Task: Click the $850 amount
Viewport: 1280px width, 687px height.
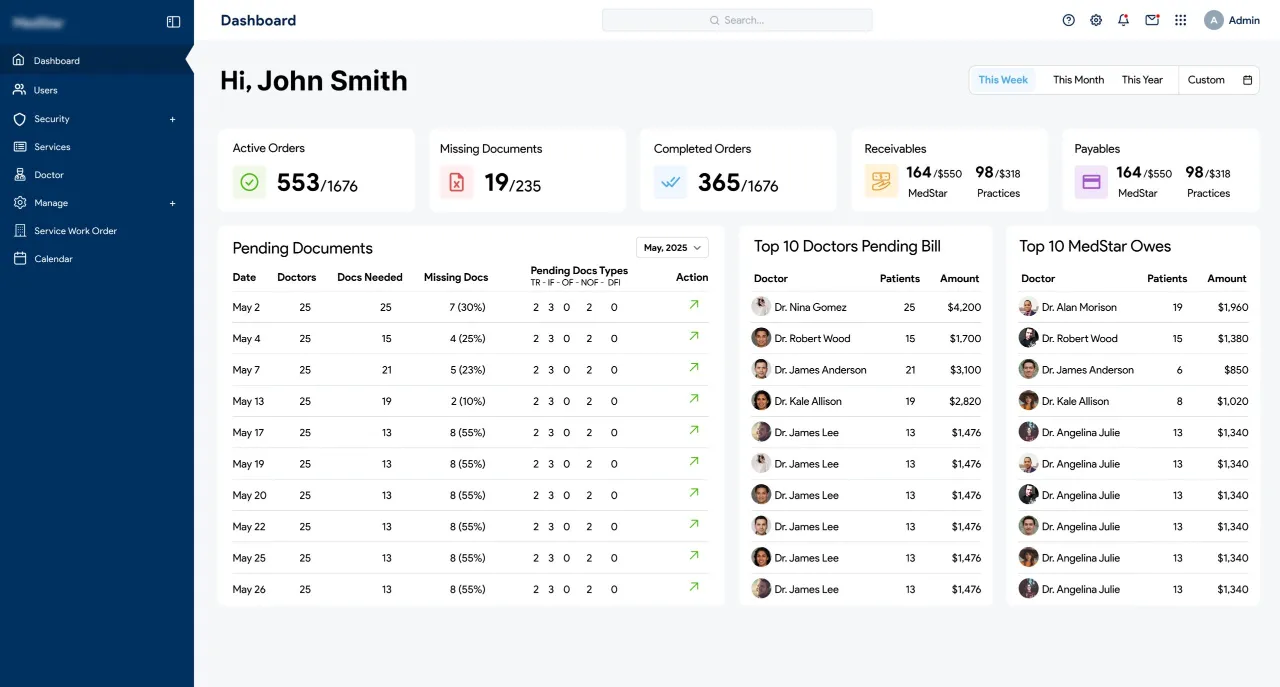Action: (x=1236, y=370)
